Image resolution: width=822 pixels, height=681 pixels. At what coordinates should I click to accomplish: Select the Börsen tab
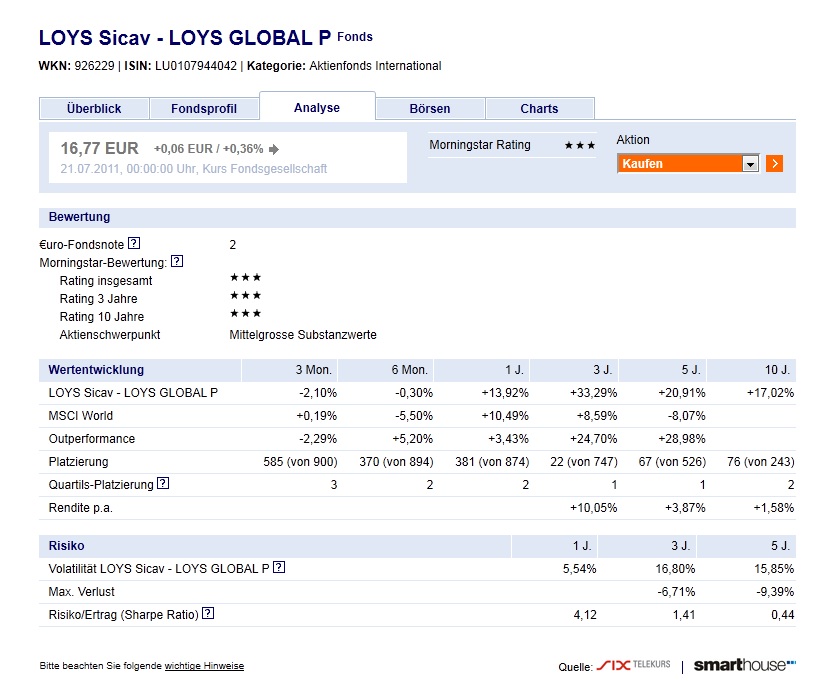coord(430,109)
